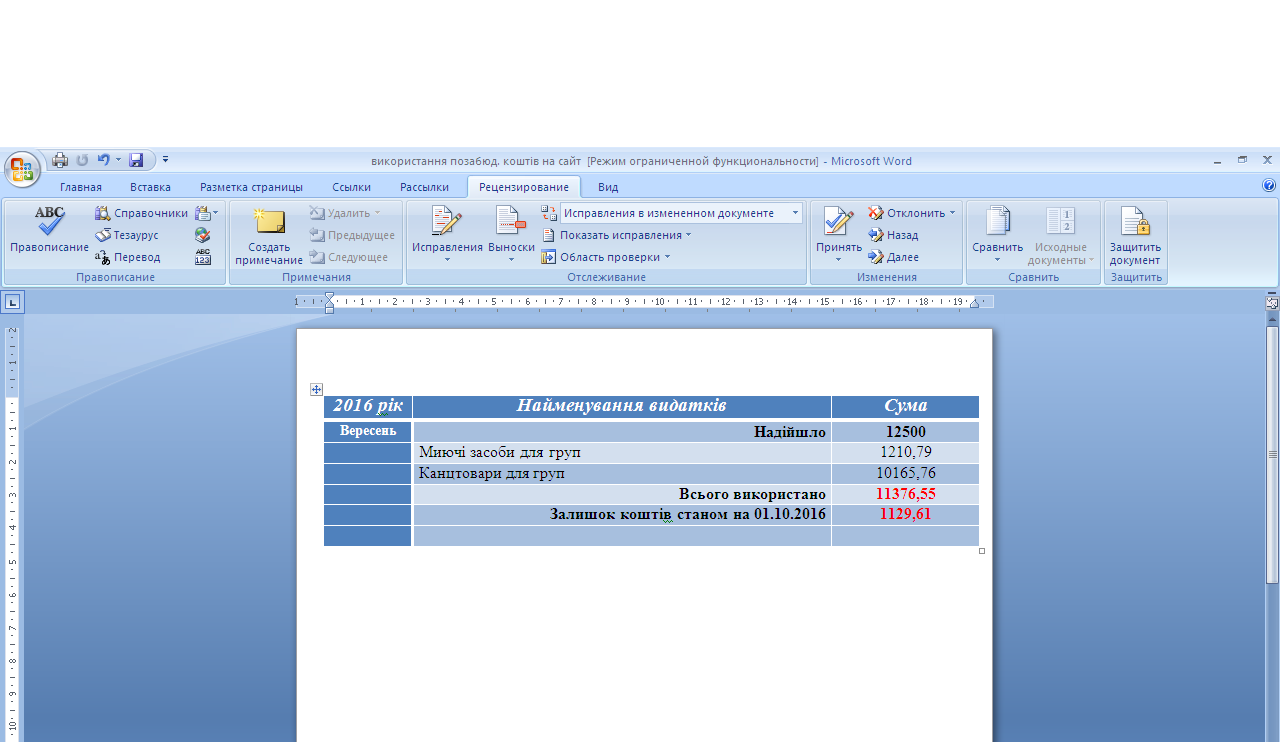Image resolution: width=1280 pixels, height=742 pixels.
Task: Click Создать примечание to add a comment
Action: click(268, 236)
